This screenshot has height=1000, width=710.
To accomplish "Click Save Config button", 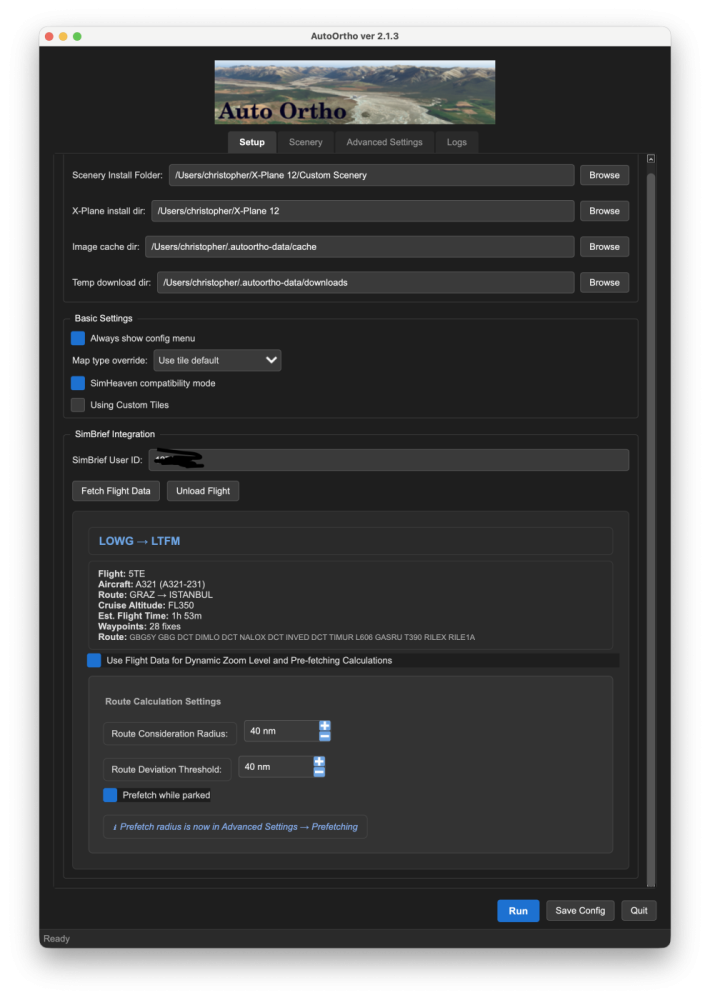I will click(x=580, y=911).
